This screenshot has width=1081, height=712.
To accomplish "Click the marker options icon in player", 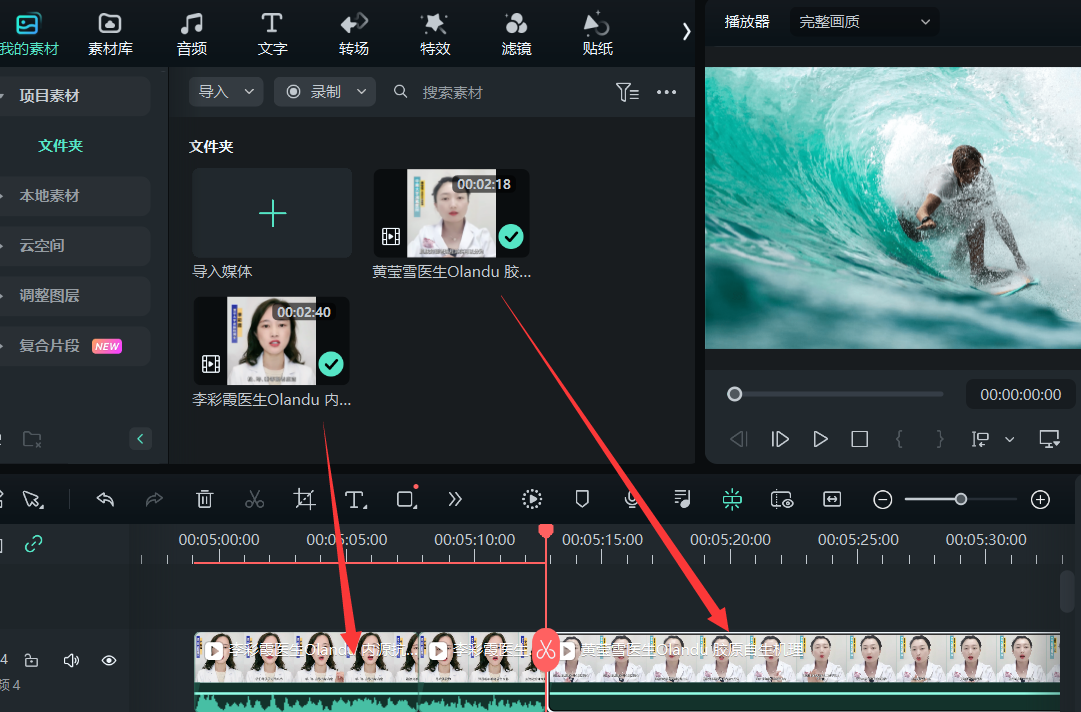I will pyautogui.click(x=980, y=439).
